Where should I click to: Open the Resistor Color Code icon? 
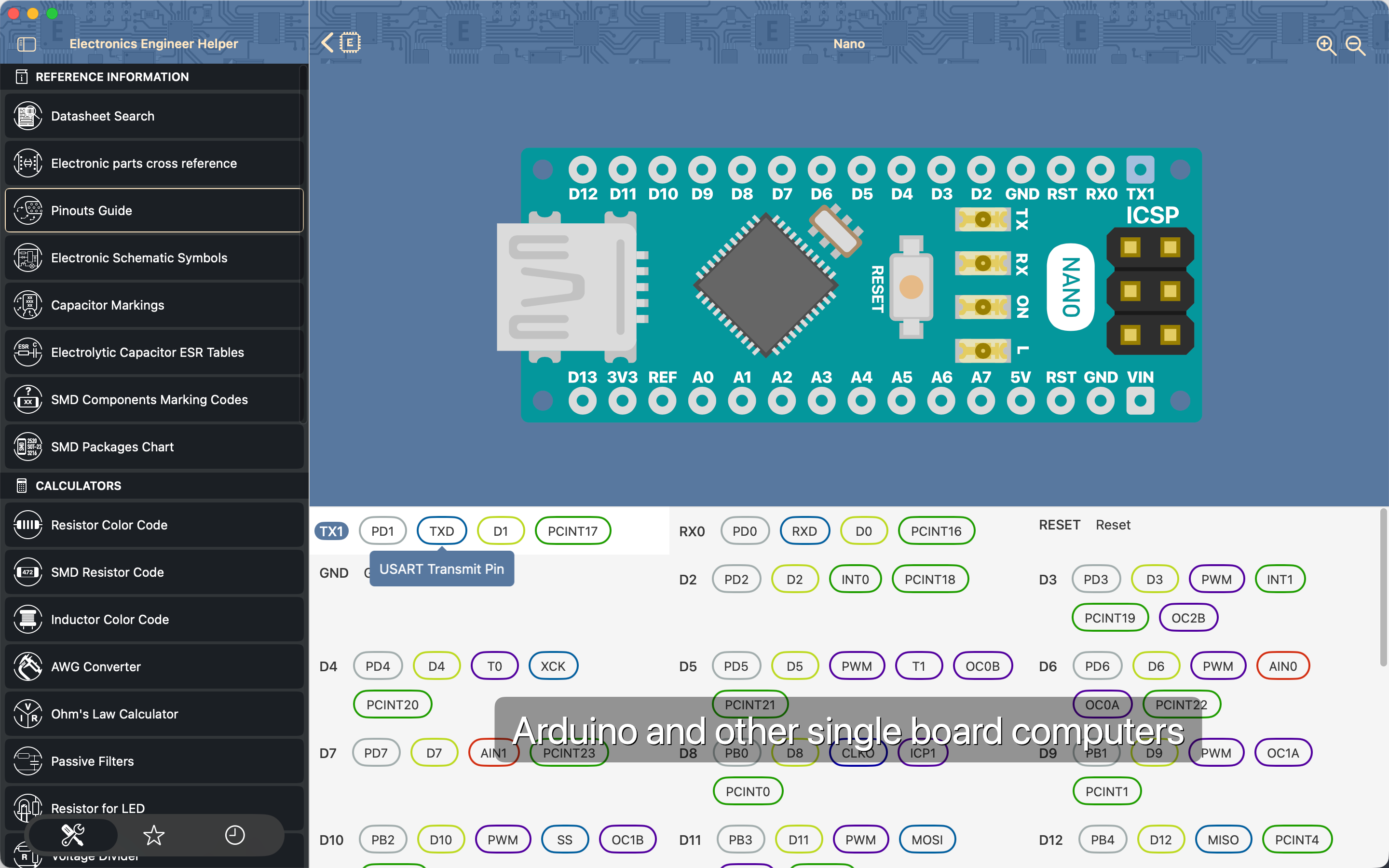(x=27, y=525)
